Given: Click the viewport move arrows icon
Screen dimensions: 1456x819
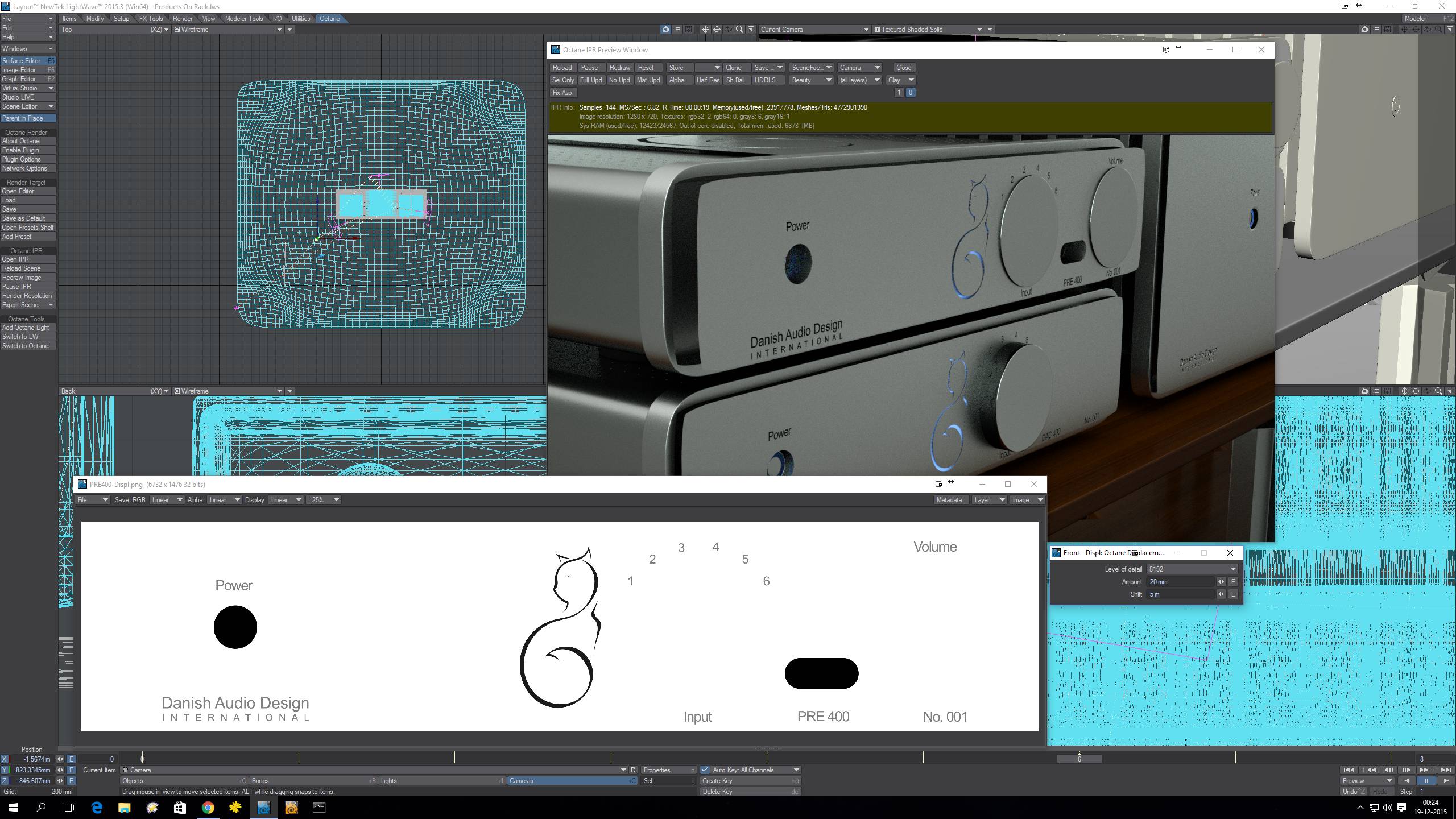Looking at the screenshot, I should coord(717,29).
